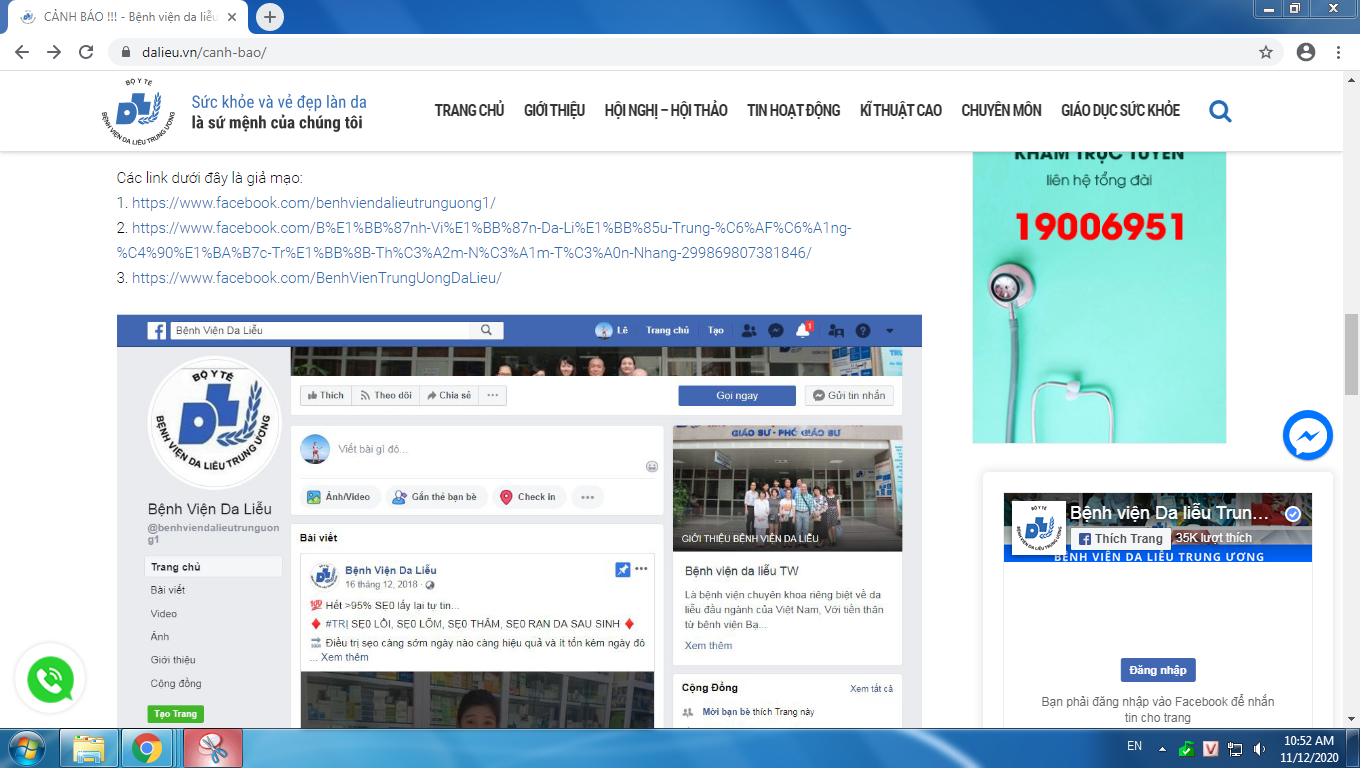Open Chrome's three-dot menu
The image size is (1360, 768).
1338,52
